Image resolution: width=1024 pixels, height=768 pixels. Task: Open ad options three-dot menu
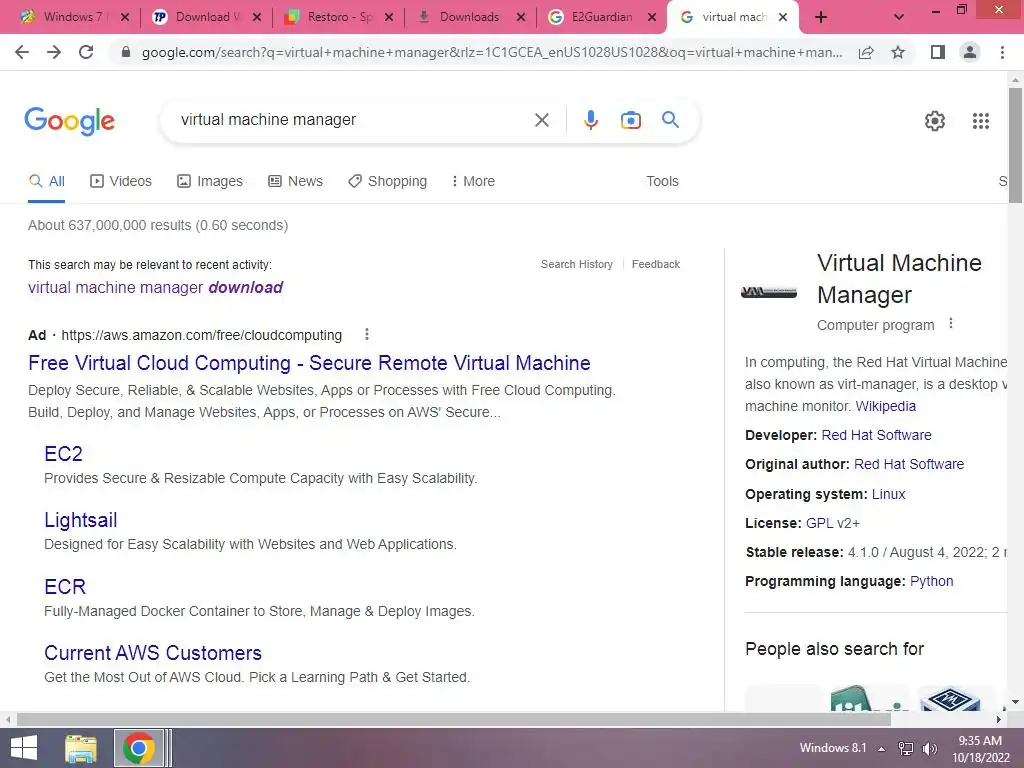367,334
